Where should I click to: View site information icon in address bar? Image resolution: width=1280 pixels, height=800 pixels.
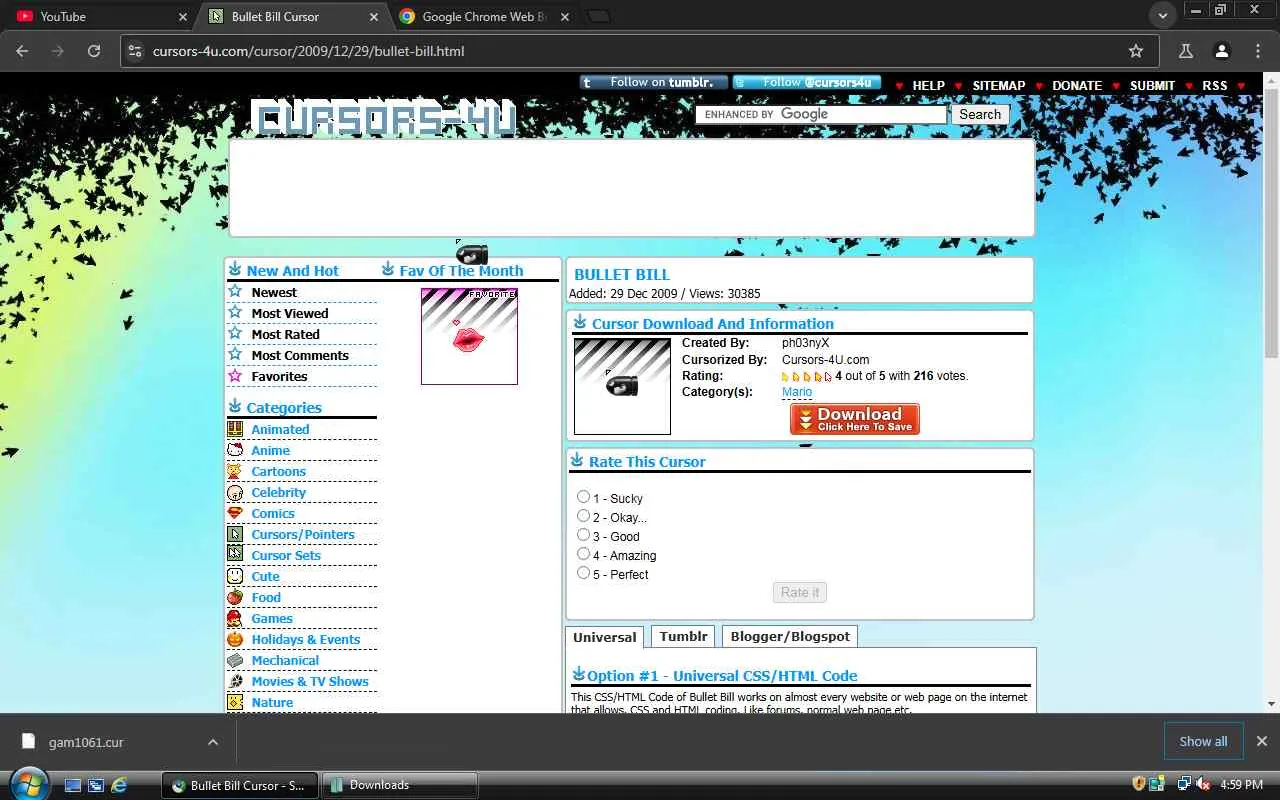[135, 51]
